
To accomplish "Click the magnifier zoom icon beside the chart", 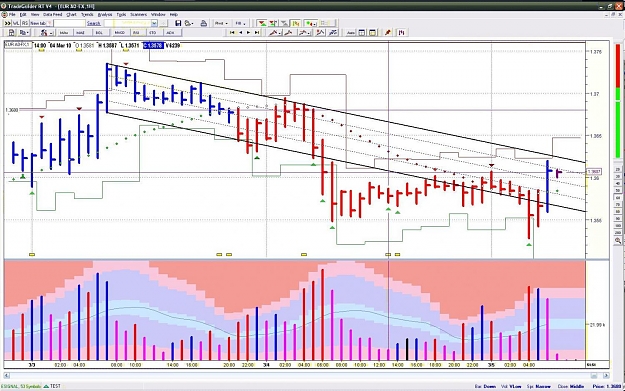I will [x=618, y=240].
